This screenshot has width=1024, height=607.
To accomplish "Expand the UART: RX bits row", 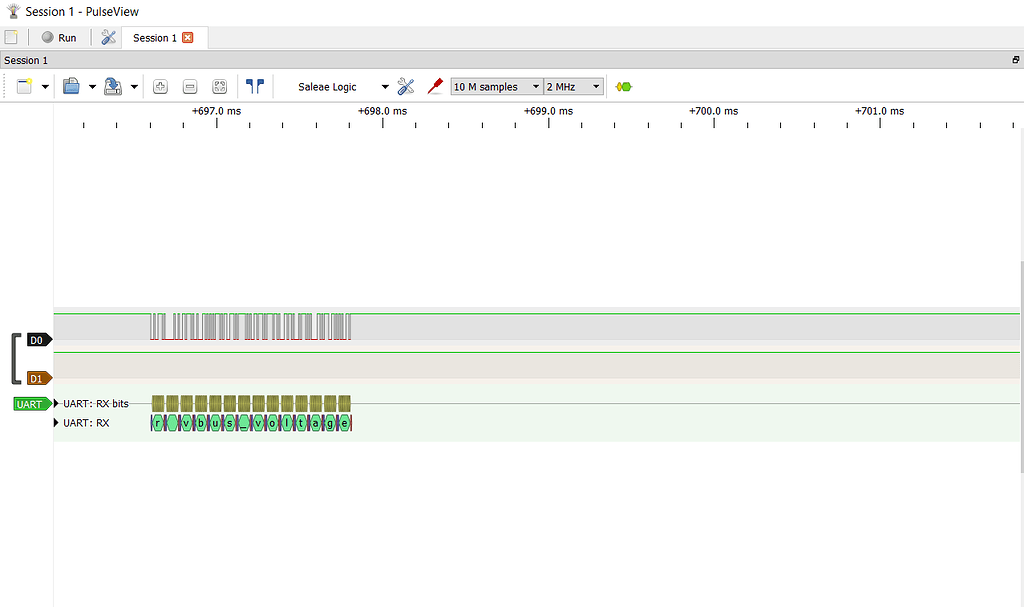I will pyautogui.click(x=55, y=404).
